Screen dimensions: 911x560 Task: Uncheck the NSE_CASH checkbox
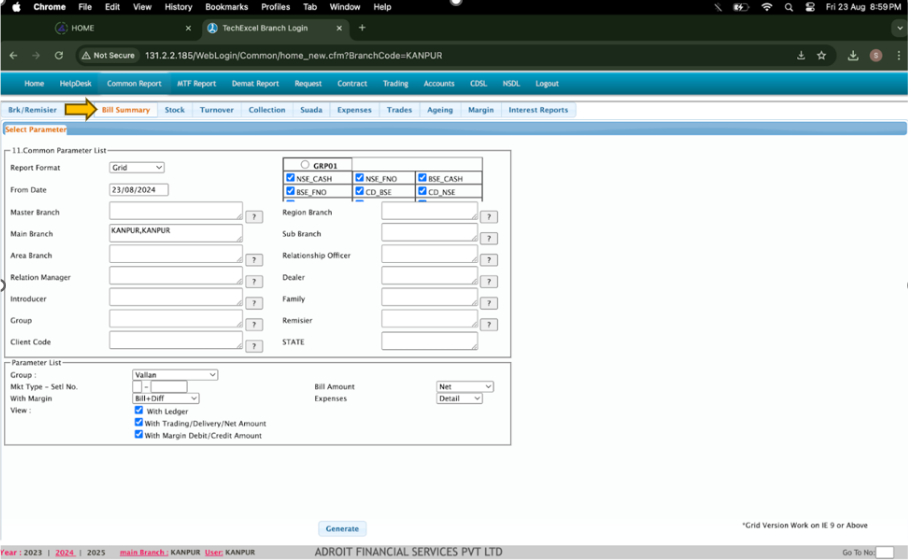click(291, 178)
